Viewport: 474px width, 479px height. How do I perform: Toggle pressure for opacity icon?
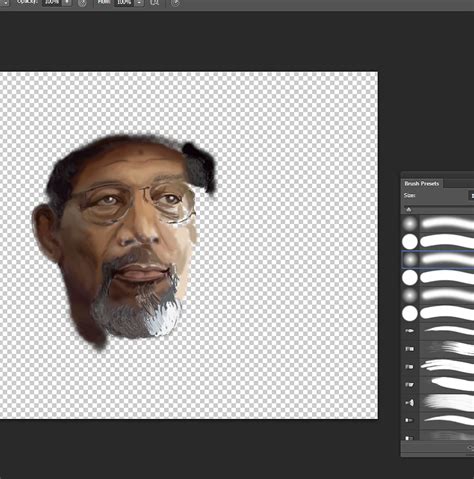(x=82, y=3)
